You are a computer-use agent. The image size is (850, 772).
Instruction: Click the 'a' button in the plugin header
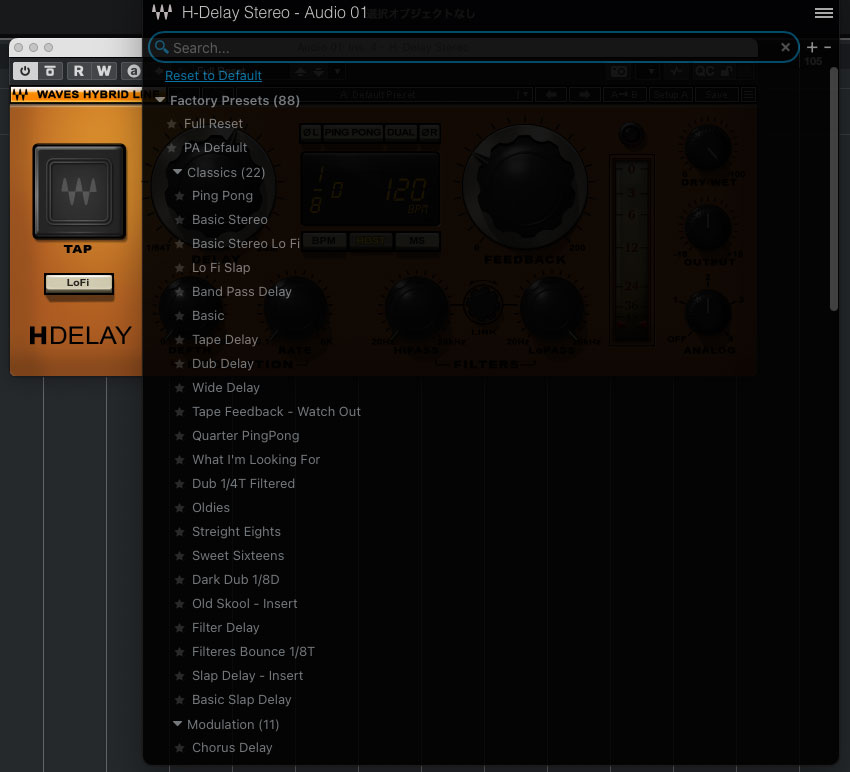[133, 71]
